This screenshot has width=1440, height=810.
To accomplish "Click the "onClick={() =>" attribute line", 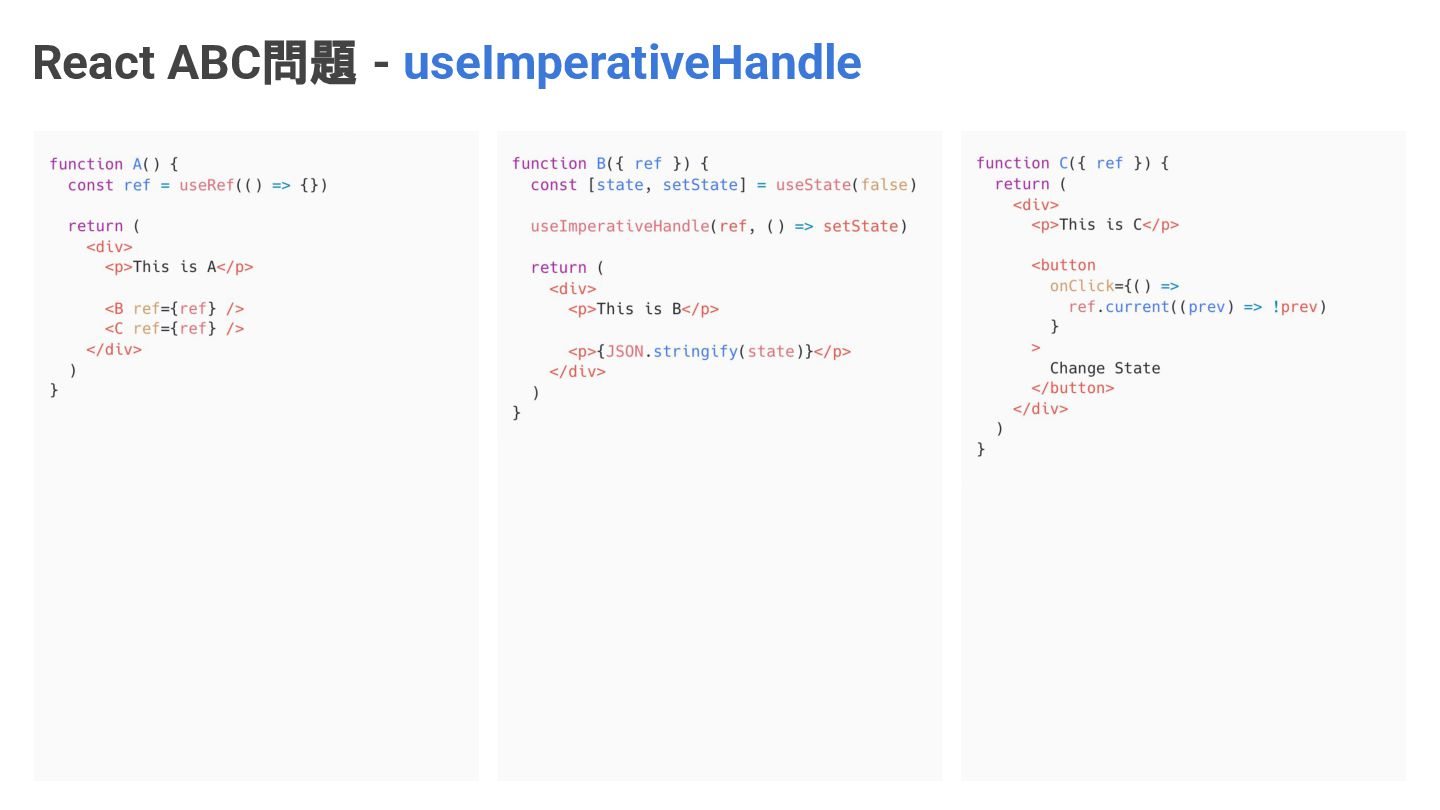I will pyautogui.click(x=1114, y=286).
